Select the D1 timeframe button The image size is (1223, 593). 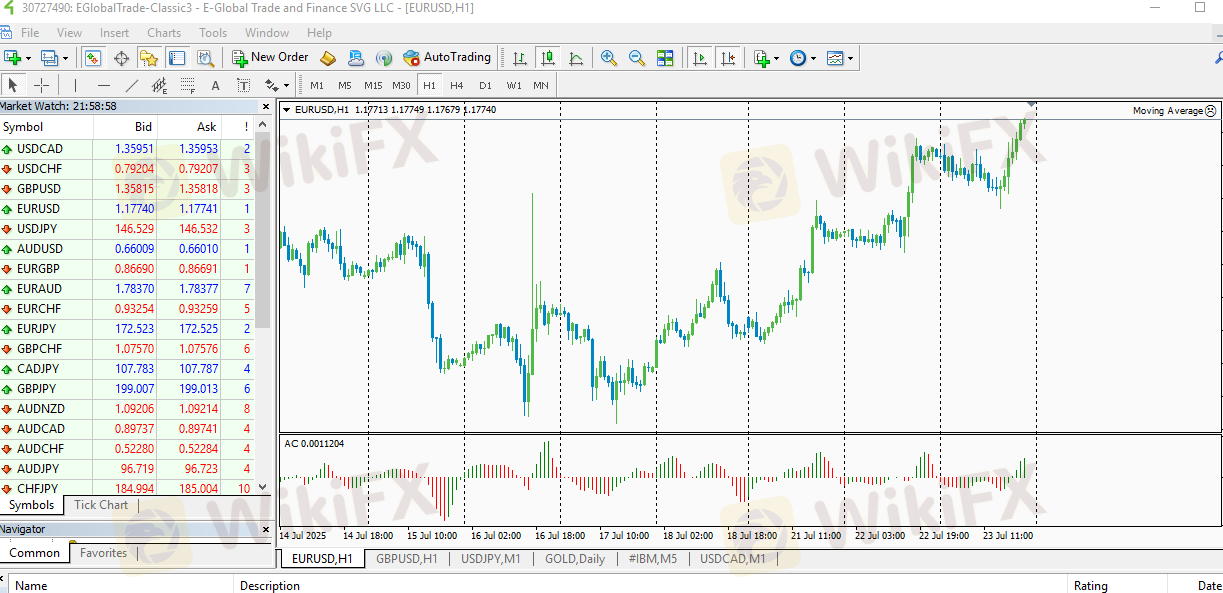click(x=485, y=85)
